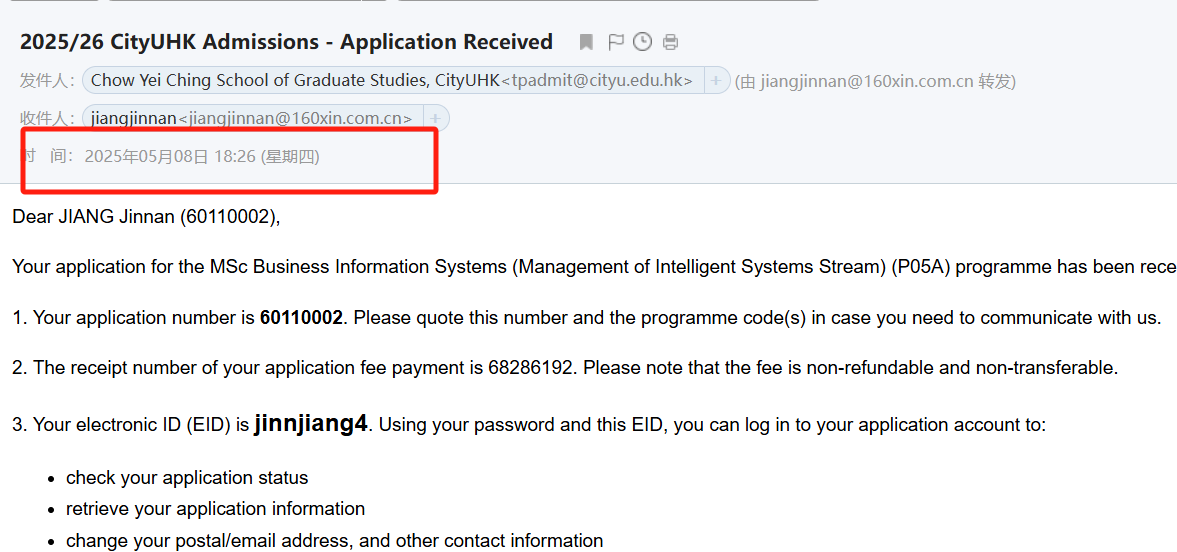Click the 收件人 recipient label
1177x552 pixels.
click(47, 118)
